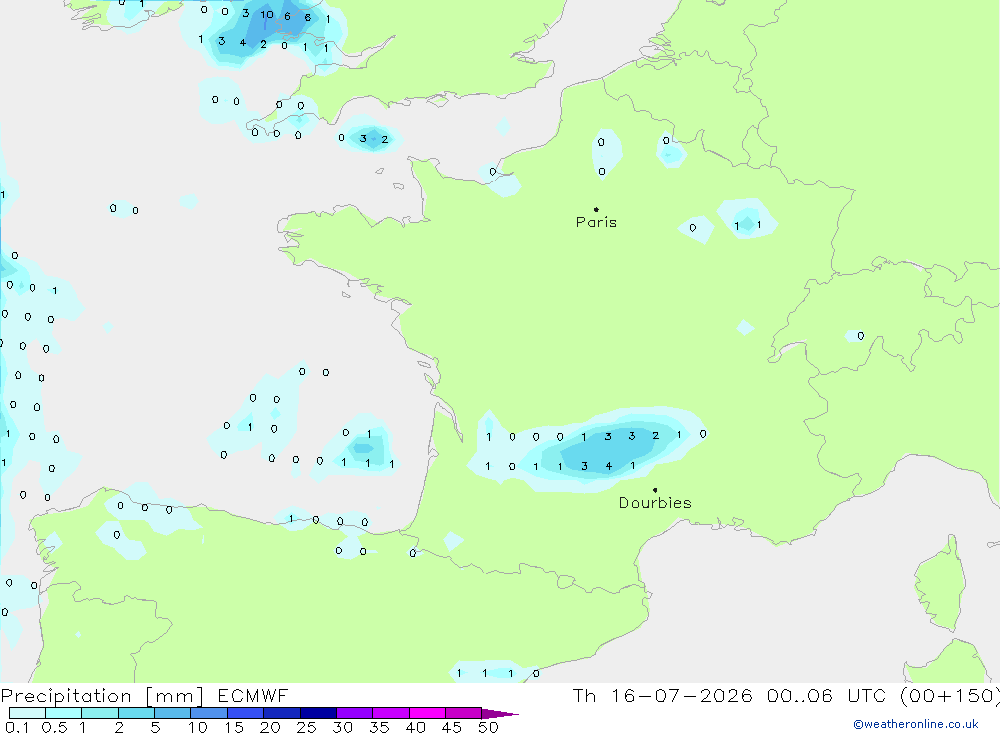Pick the 2–5 mm legend color swatch
Viewport: 1000px width, 733px height.
[136, 713]
